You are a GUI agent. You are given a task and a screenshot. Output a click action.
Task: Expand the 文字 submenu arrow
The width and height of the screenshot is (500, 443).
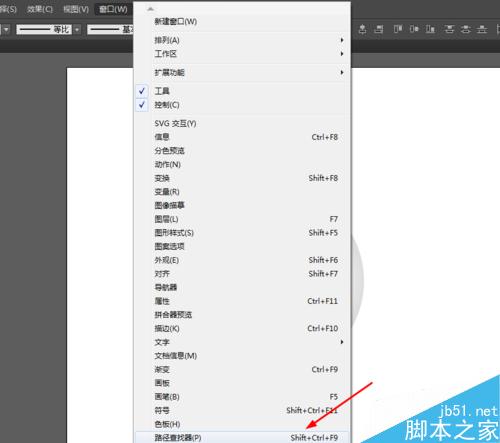click(x=342, y=342)
